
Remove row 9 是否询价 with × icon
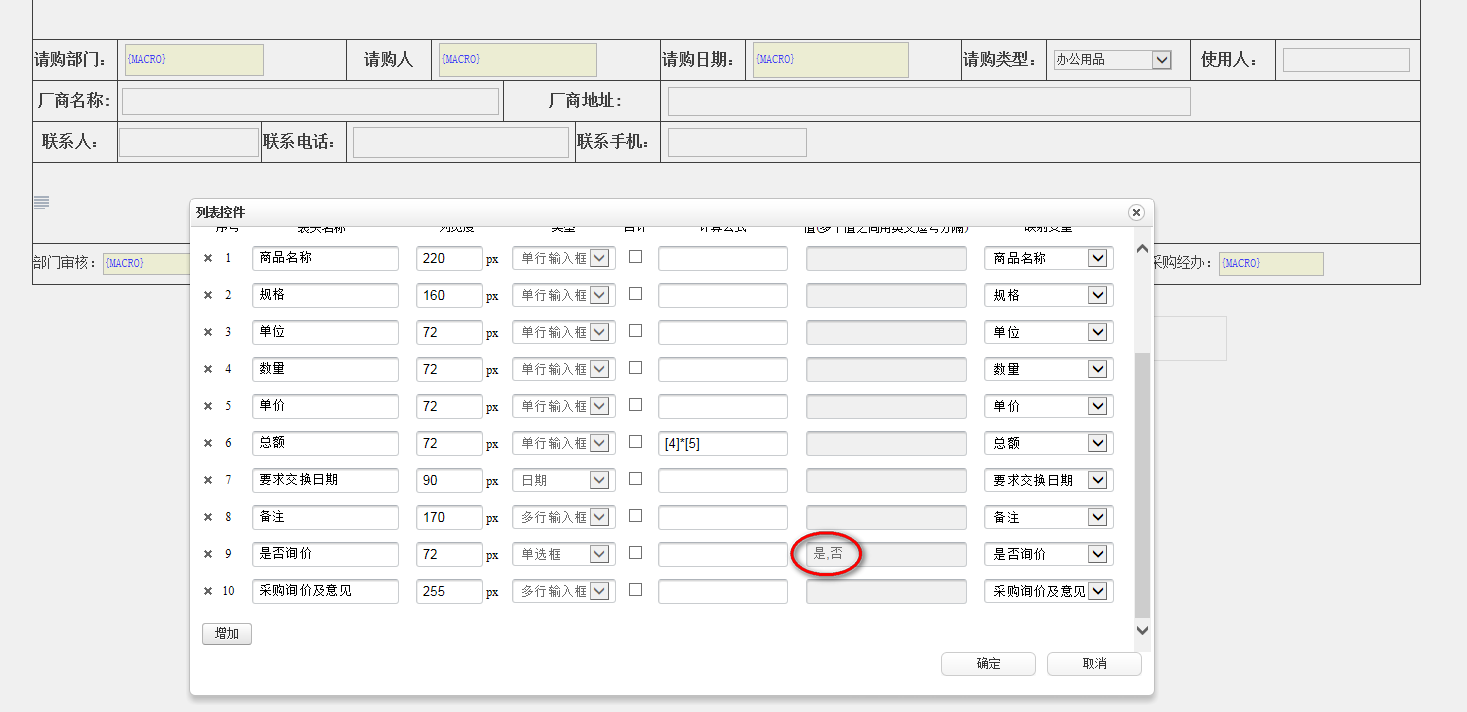(208, 554)
